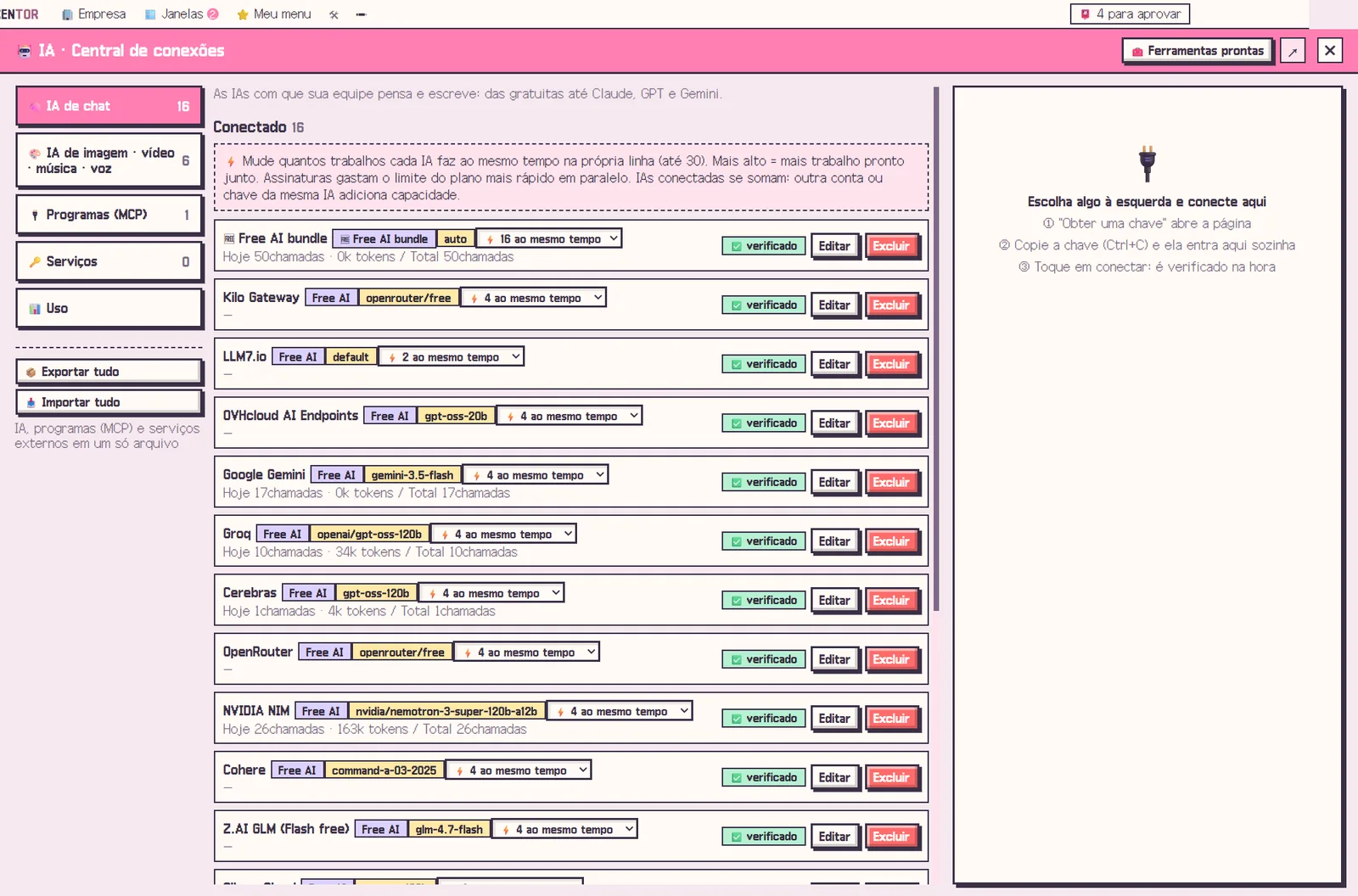Open LLM7.io 2 ao mesmo tempo dropdown

coord(452,356)
